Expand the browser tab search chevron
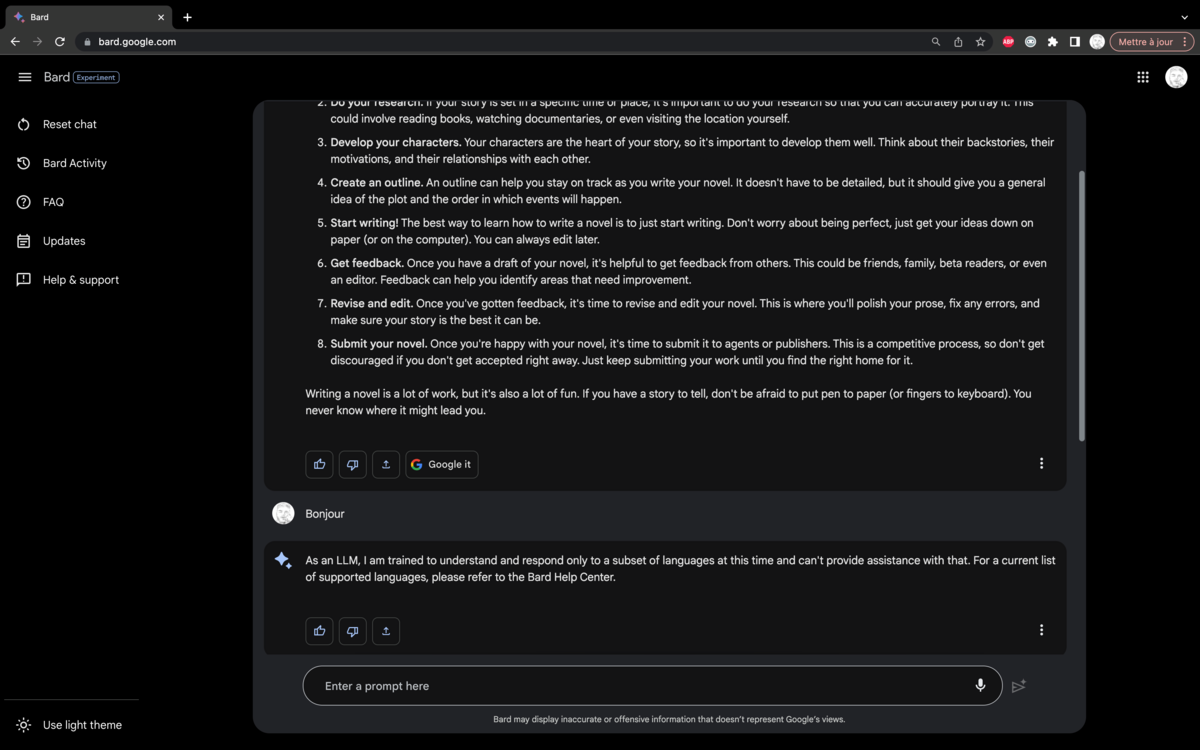1200x750 pixels. pos(1185,17)
